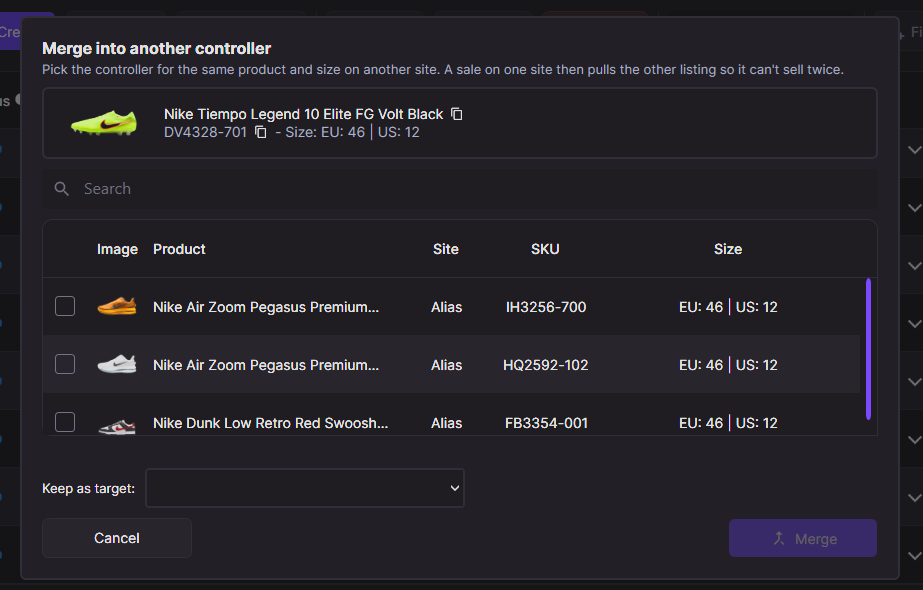The width and height of the screenshot is (923, 590).
Task: Check the box for Nike Dunk Low Retro
Action: click(65, 422)
